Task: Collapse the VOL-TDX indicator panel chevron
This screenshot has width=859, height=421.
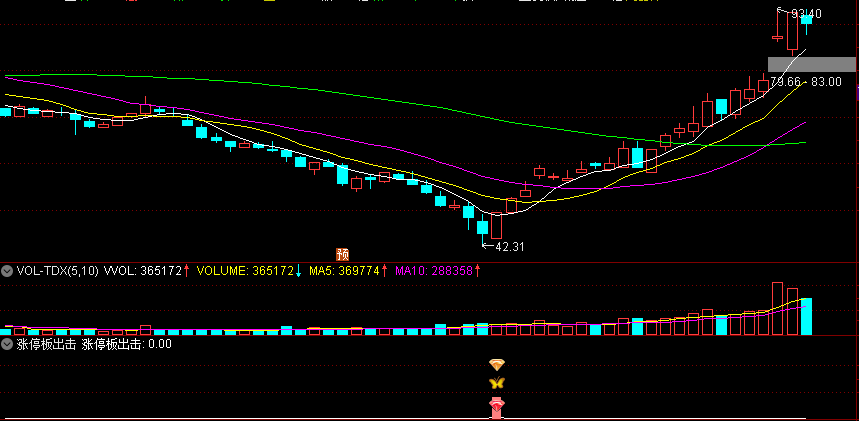Action: pos(7,271)
